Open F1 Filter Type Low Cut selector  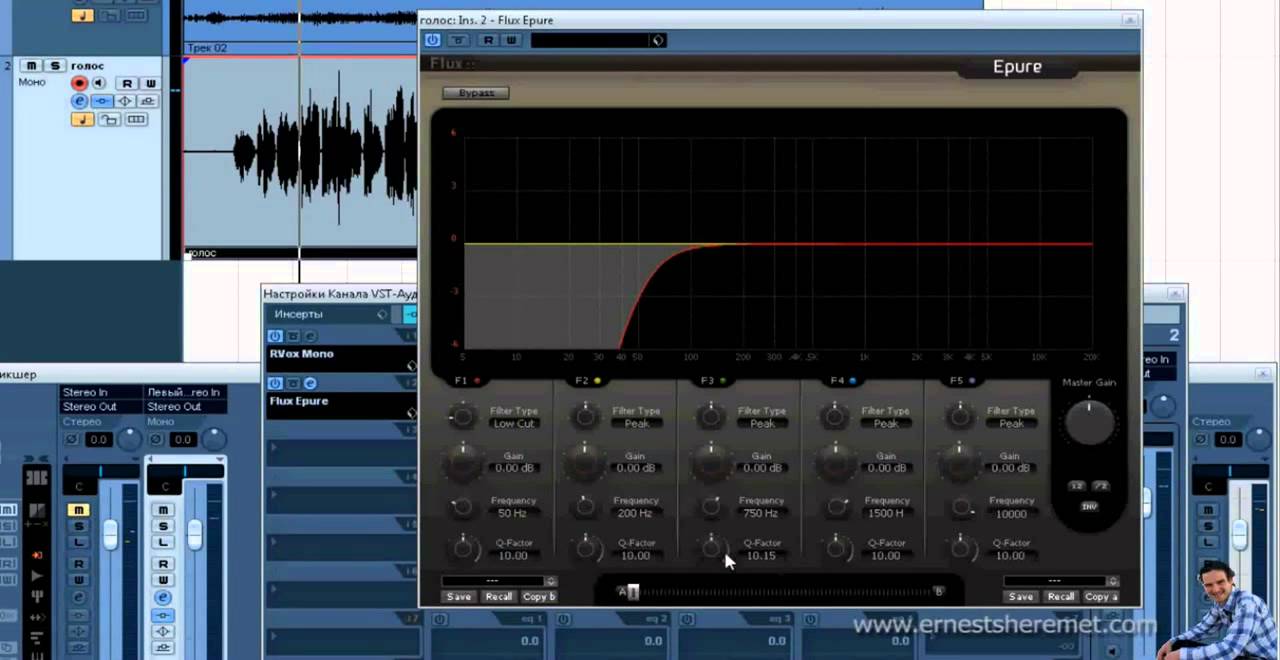pyautogui.click(x=514, y=424)
